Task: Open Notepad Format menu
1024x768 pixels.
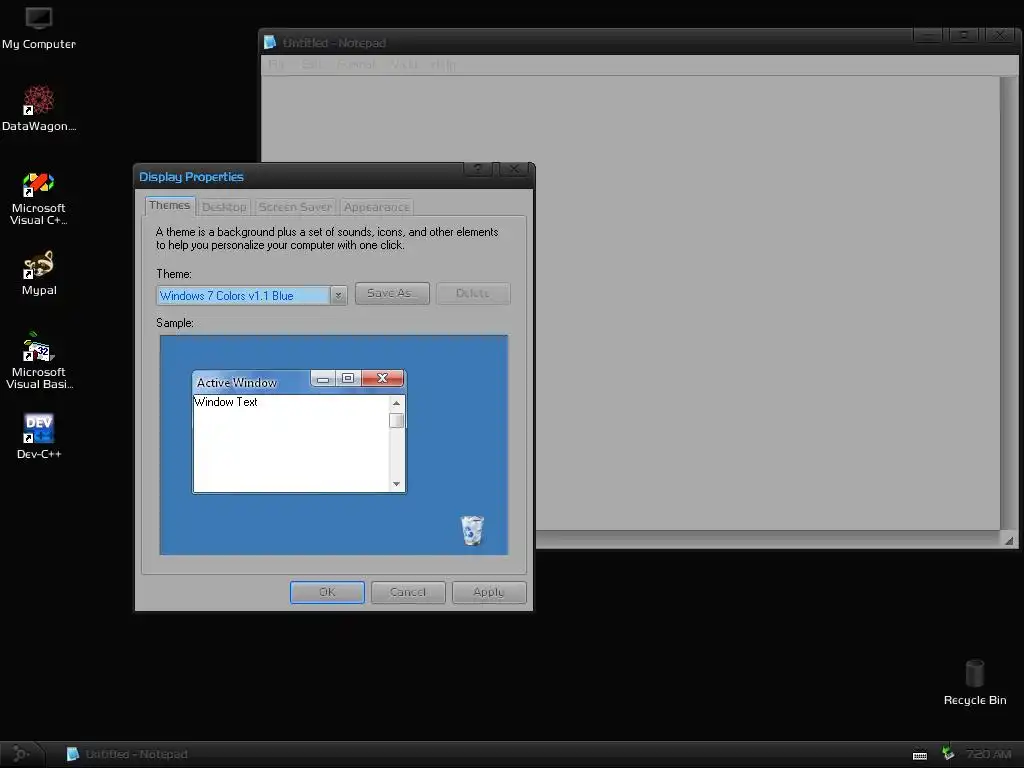Action: (x=357, y=64)
